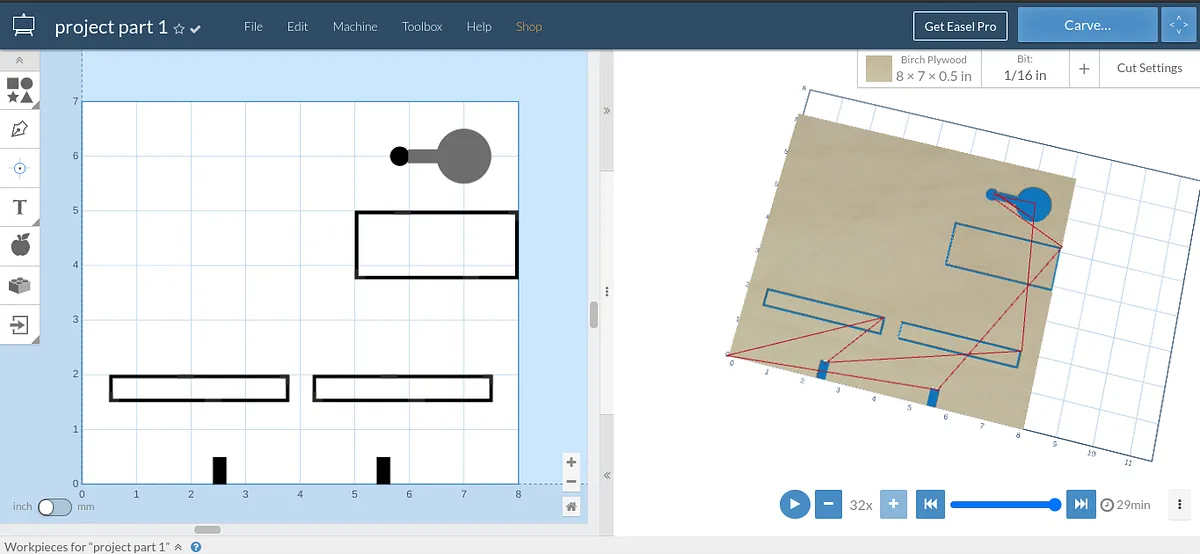The width and height of the screenshot is (1200, 554).
Task: Click the Carve button
Action: pos(1087,26)
